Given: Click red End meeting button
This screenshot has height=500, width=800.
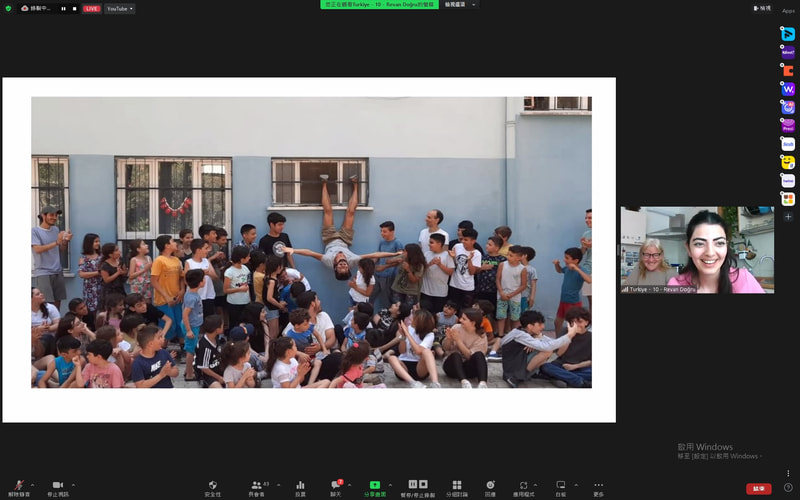Looking at the screenshot, I should [759, 489].
